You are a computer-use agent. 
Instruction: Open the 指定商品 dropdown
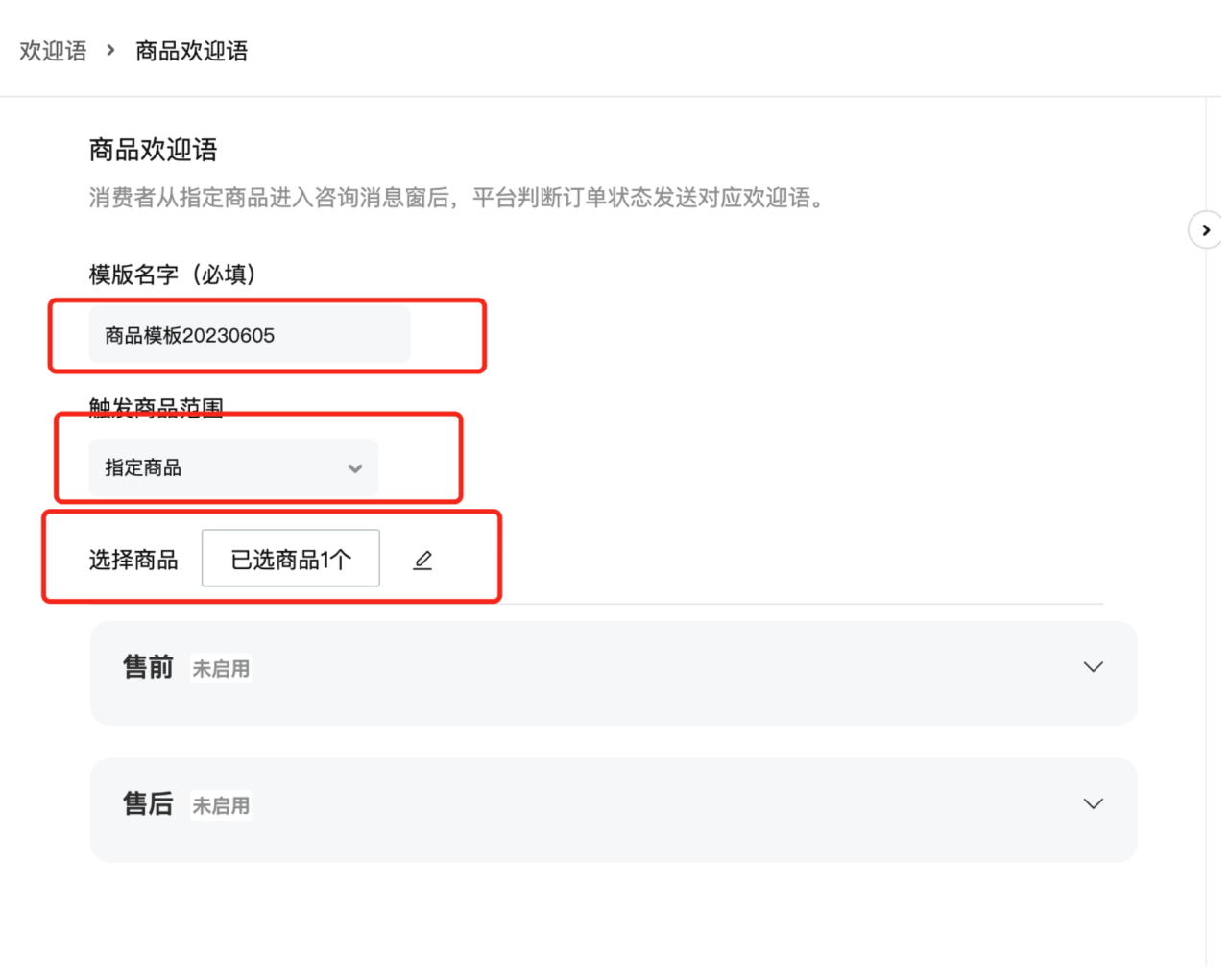(233, 467)
